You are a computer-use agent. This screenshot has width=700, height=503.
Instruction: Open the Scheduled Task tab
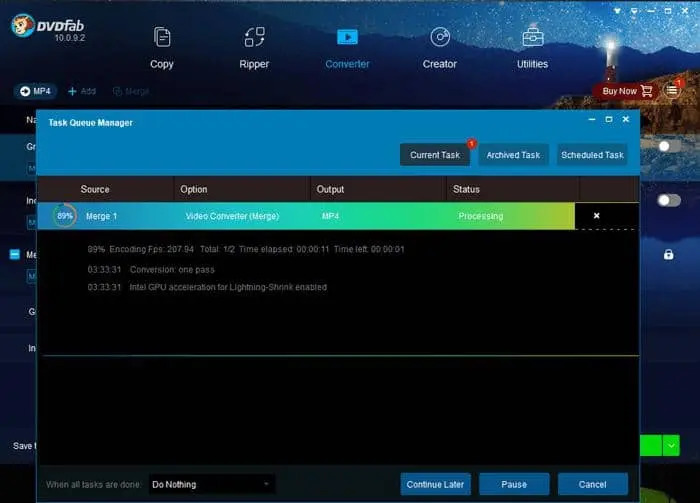[x=593, y=155]
